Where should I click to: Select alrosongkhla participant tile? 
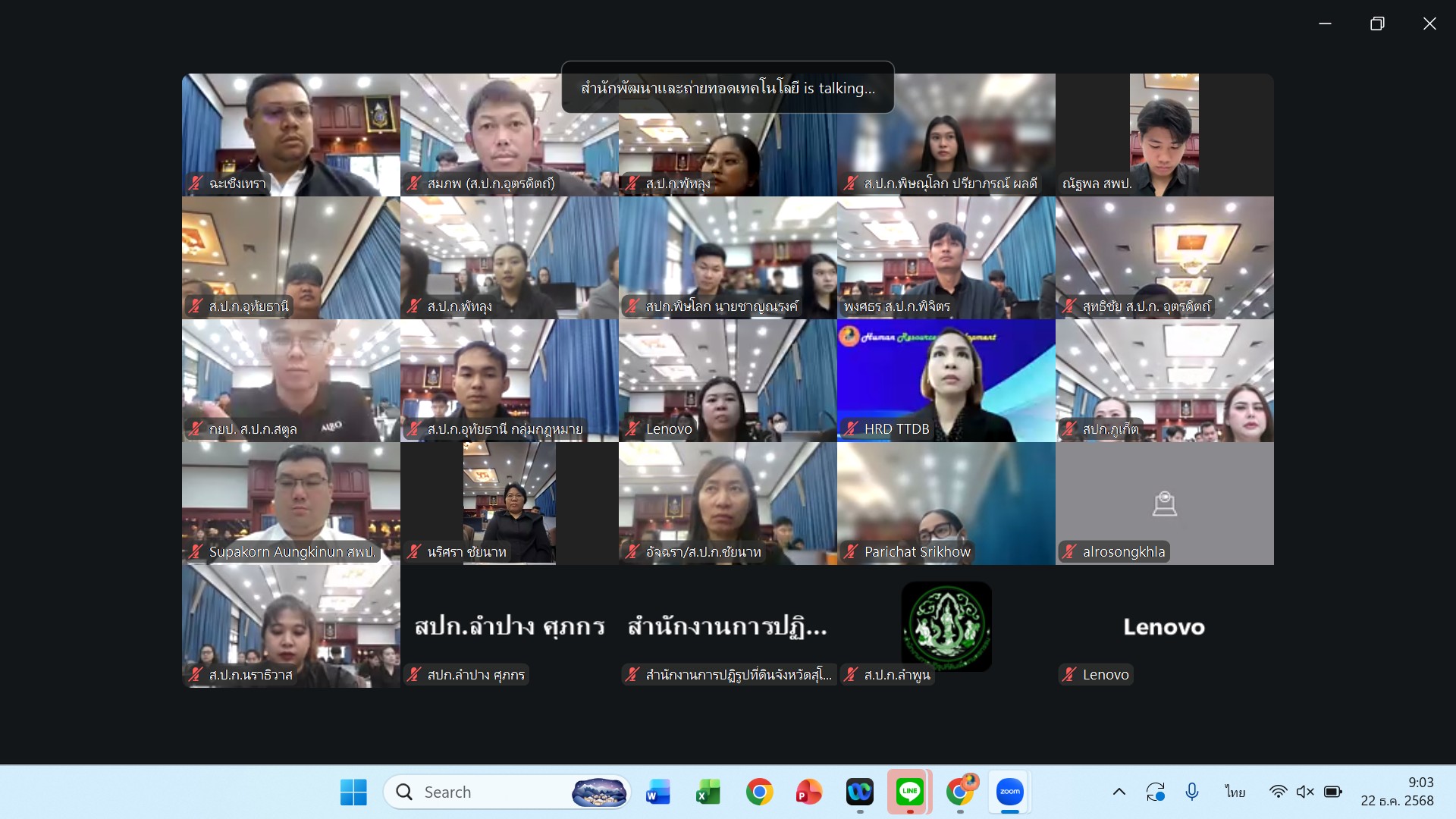(x=1164, y=503)
